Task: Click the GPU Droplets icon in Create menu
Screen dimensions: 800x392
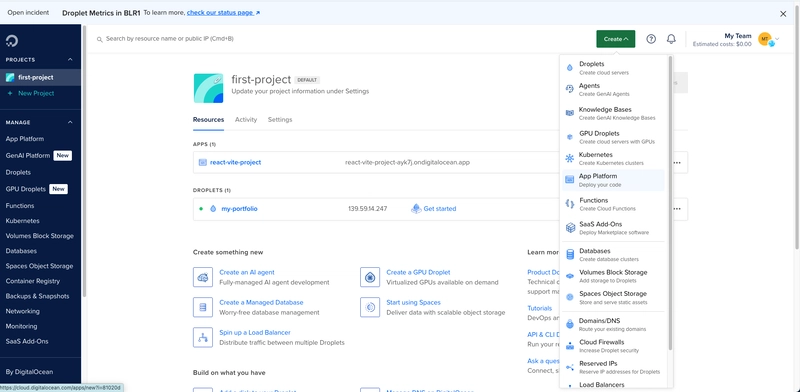Action: coord(570,136)
